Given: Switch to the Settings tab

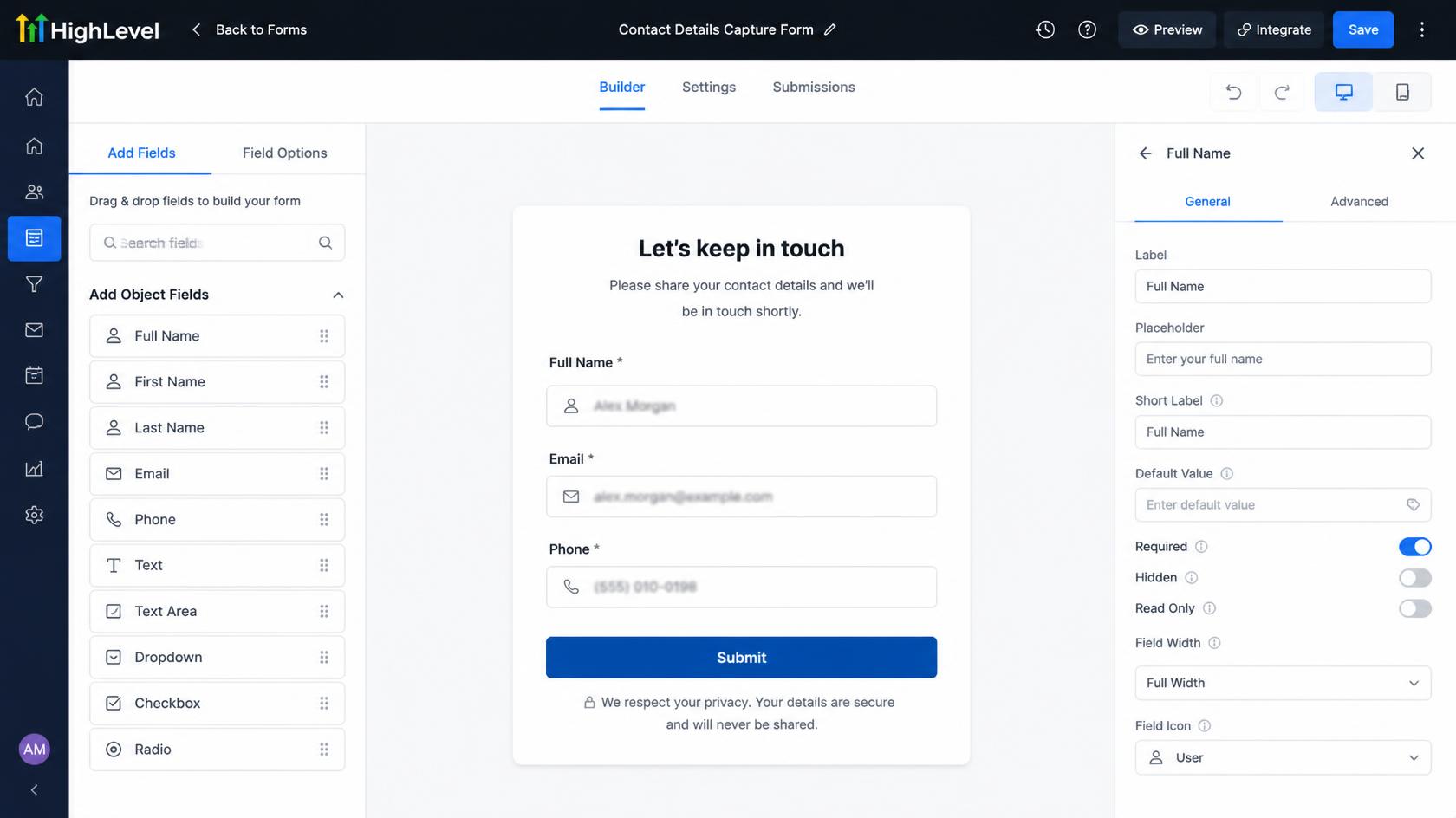Looking at the screenshot, I should (708, 87).
